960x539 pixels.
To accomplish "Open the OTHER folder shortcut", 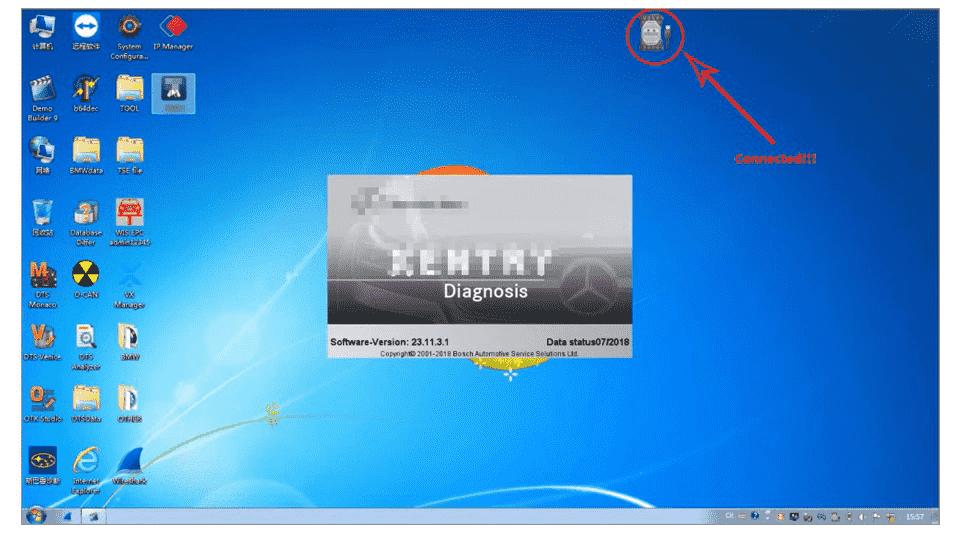I will click(x=129, y=404).
